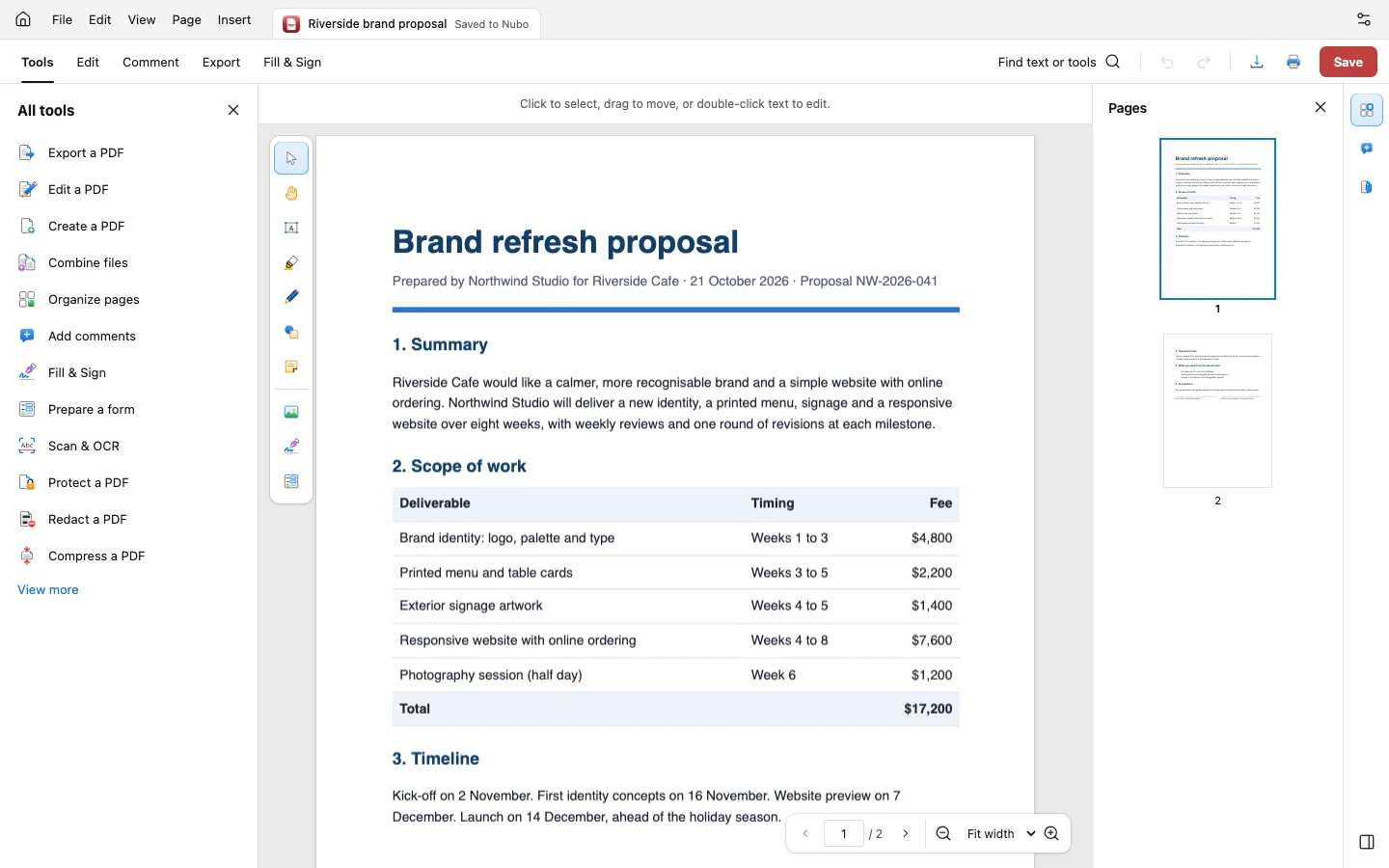Select the shapes tool
1389x868 pixels.
291,333
